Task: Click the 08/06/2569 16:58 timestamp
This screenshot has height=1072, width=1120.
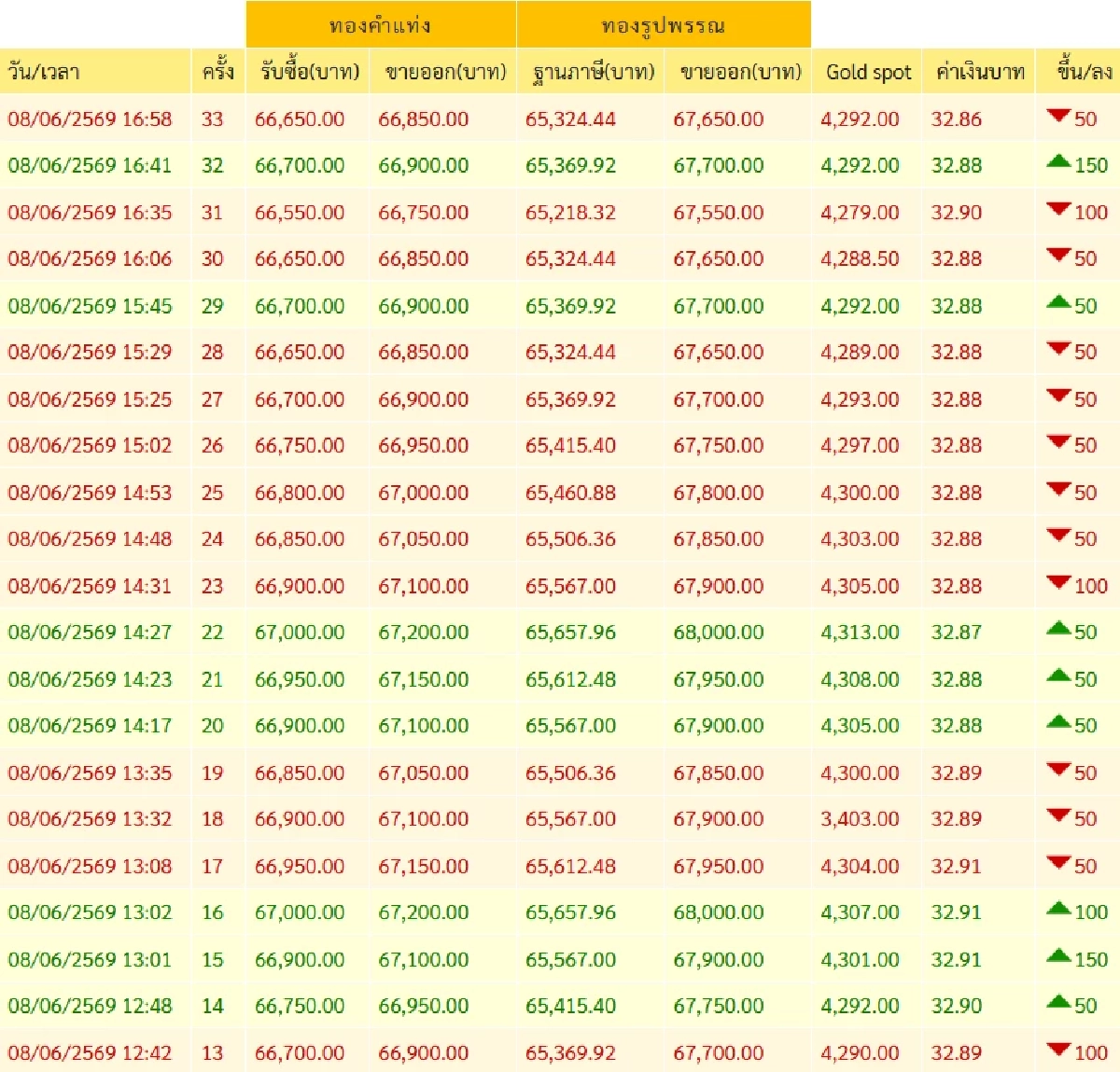Action: 90,119
